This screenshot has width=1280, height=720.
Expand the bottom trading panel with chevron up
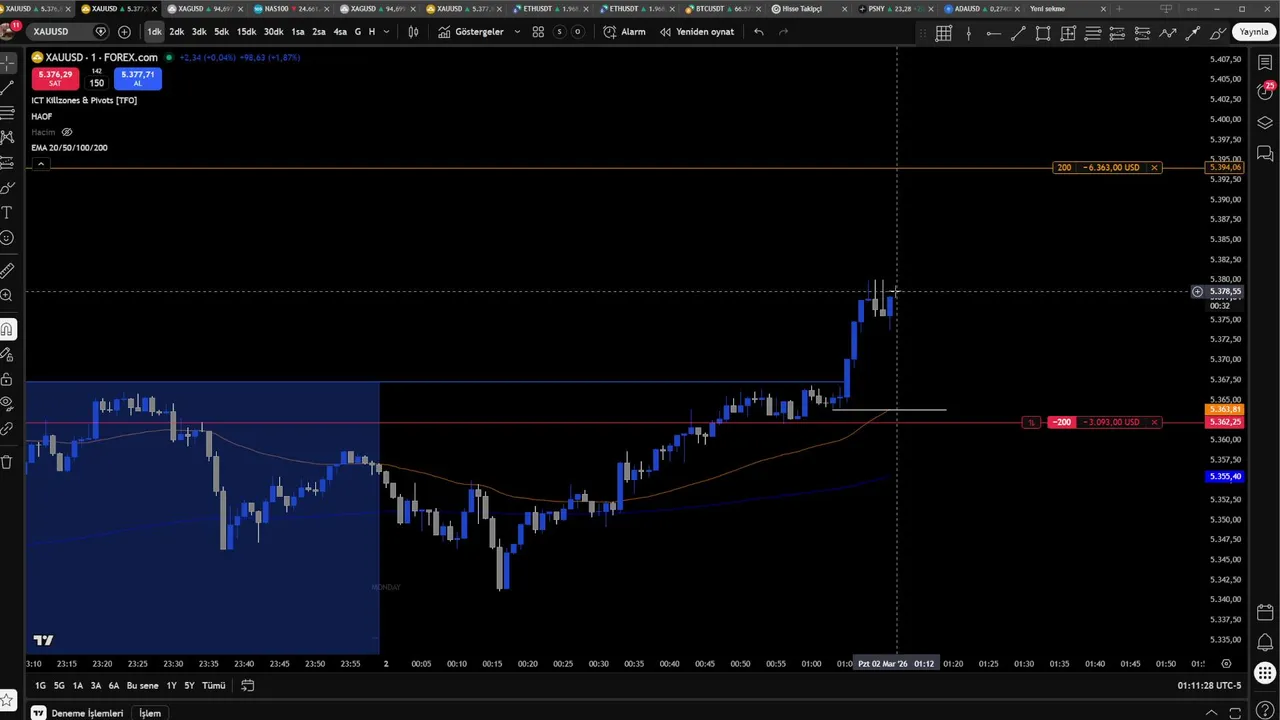(x=1212, y=713)
